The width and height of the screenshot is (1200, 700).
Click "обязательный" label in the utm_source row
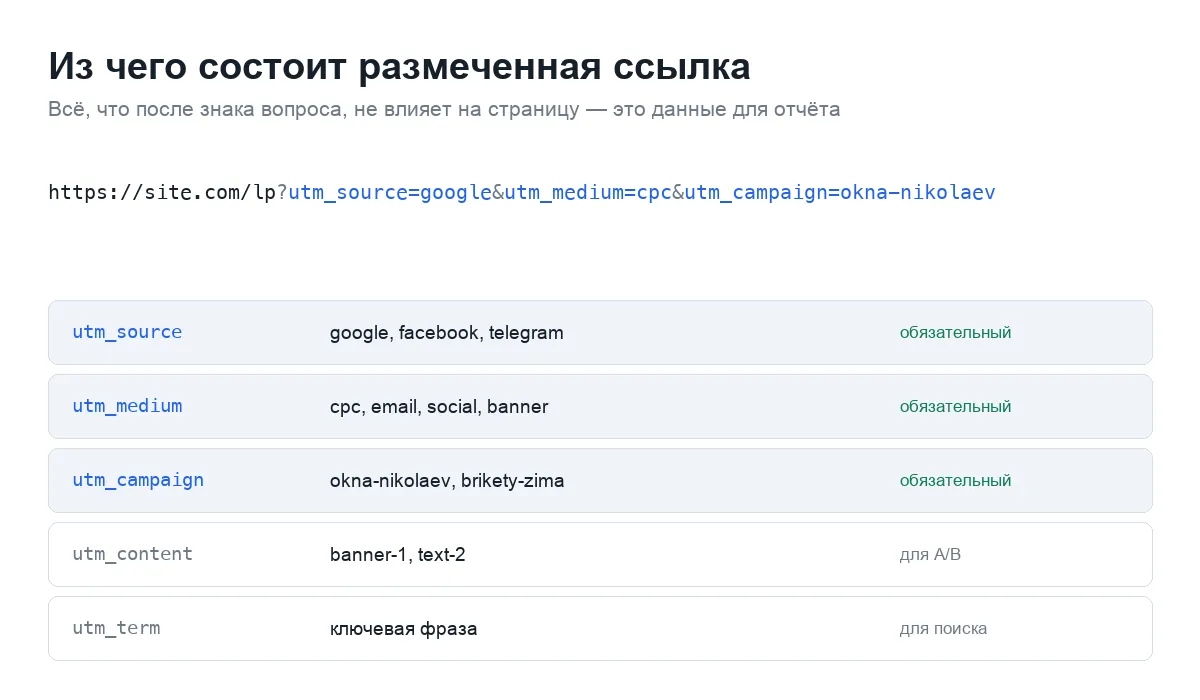955,333
